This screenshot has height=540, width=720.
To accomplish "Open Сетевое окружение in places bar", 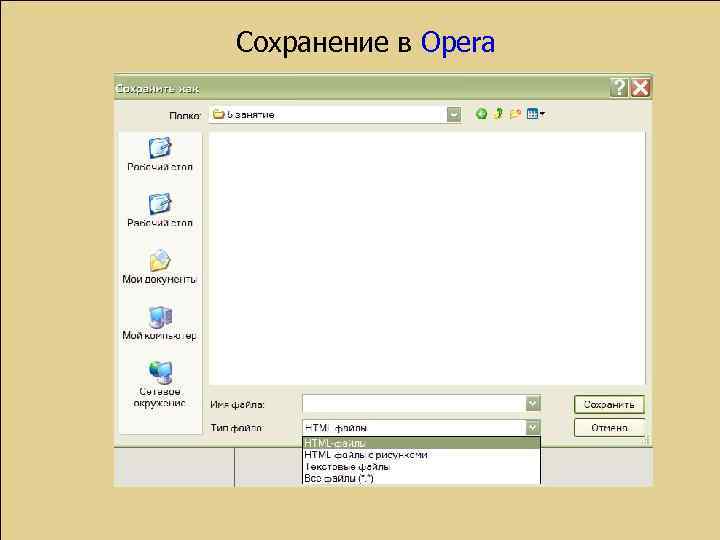I will pyautogui.click(x=160, y=385).
